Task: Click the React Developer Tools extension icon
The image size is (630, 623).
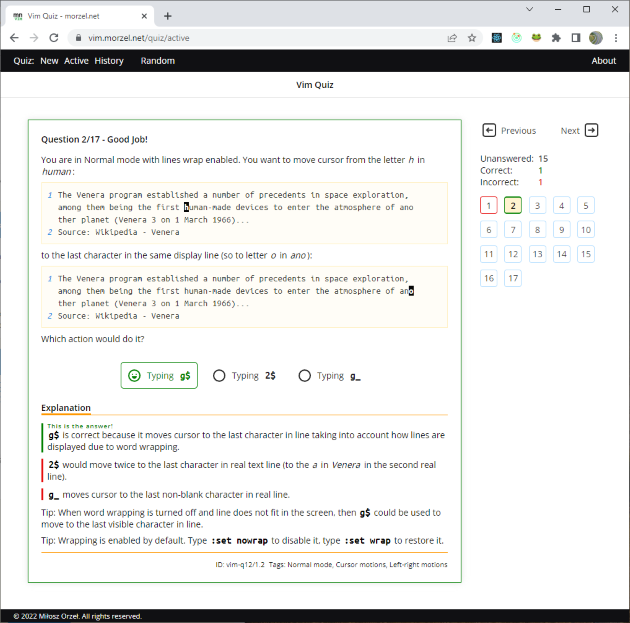Action: coord(496,37)
